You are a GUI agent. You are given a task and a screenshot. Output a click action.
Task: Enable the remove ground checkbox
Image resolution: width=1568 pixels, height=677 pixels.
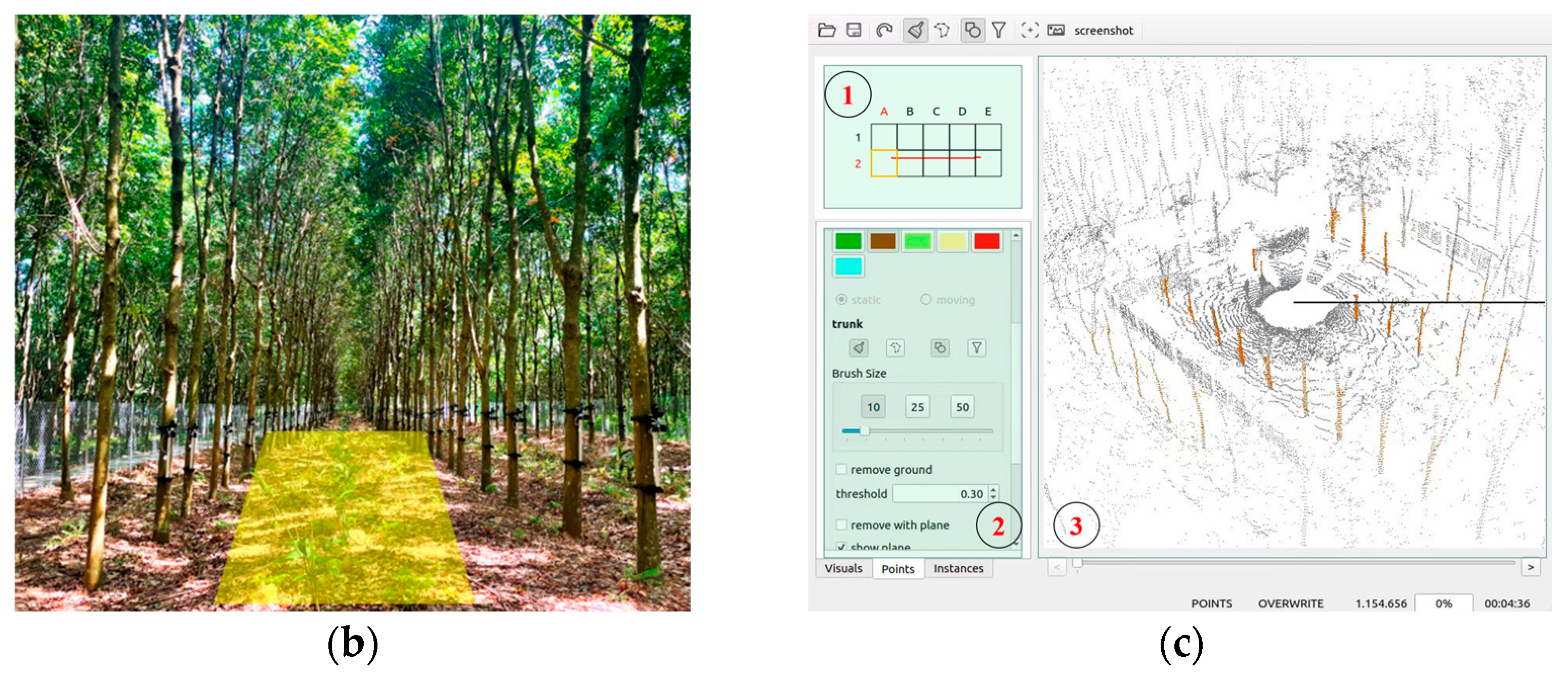click(843, 469)
